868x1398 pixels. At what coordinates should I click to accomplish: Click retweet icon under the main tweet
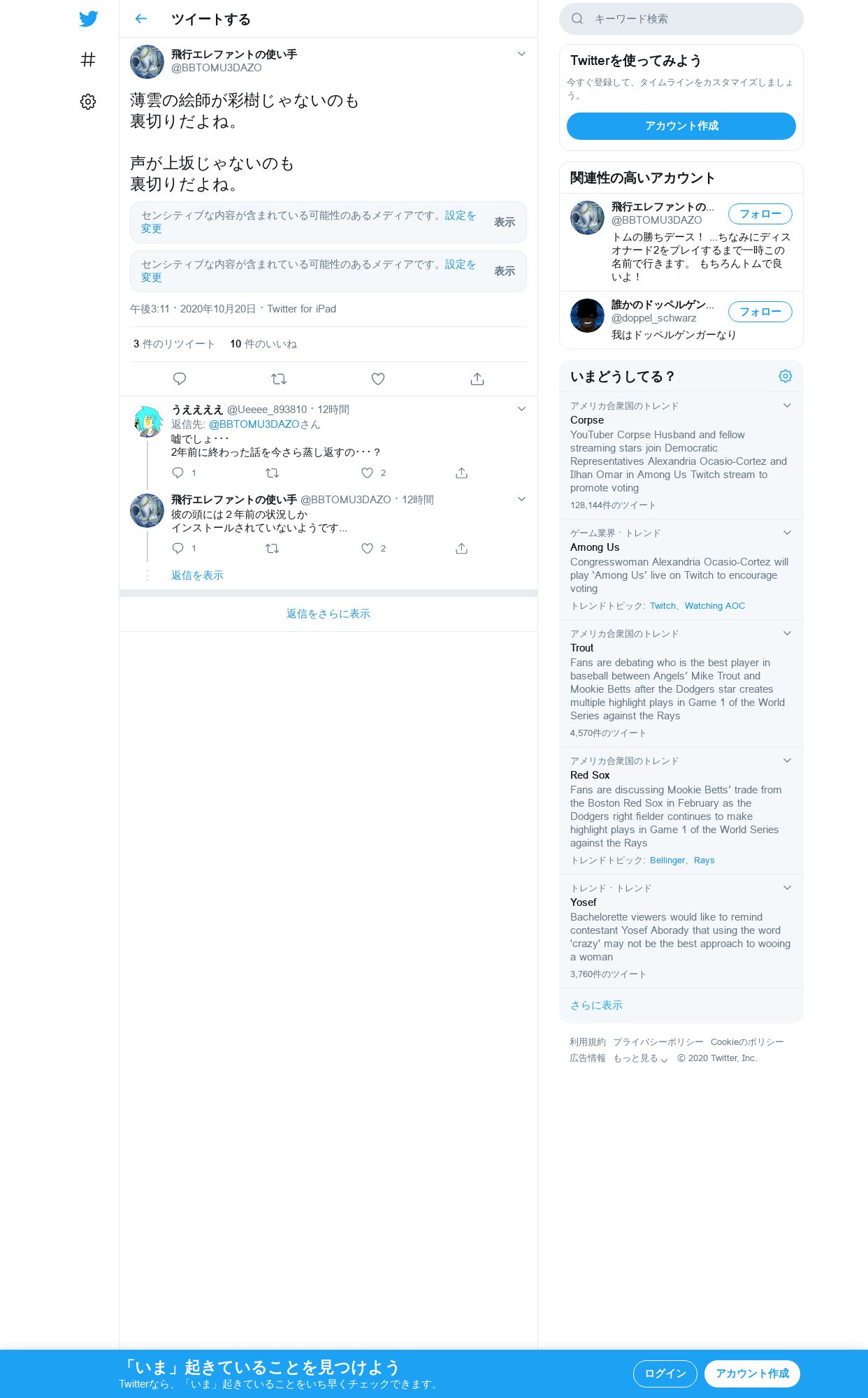tap(279, 379)
